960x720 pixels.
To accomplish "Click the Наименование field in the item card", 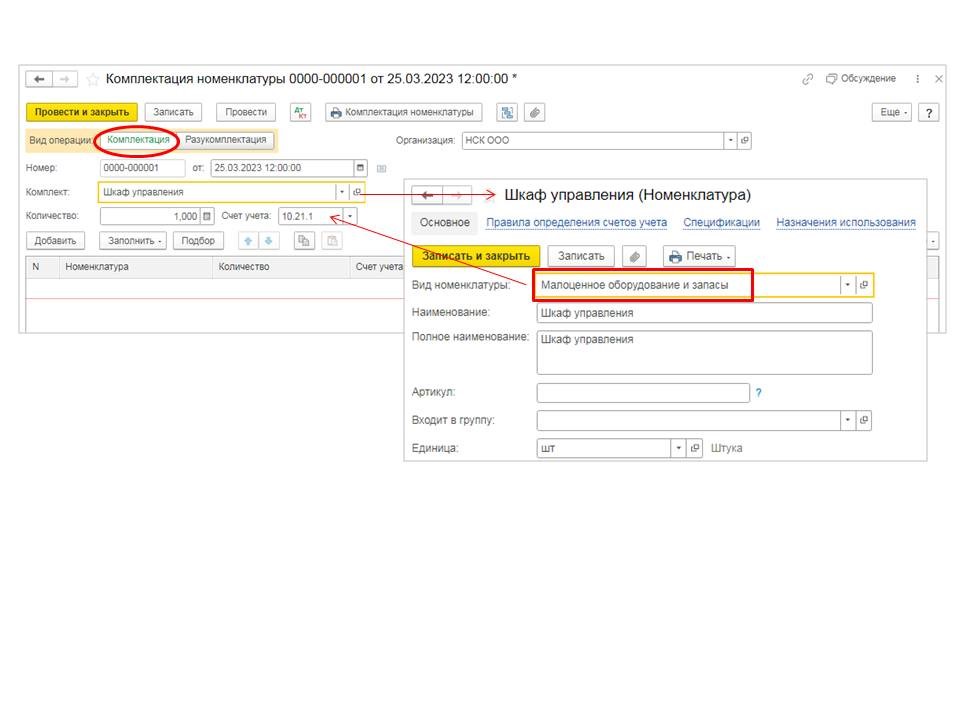I will pyautogui.click(x=704, y=313).
